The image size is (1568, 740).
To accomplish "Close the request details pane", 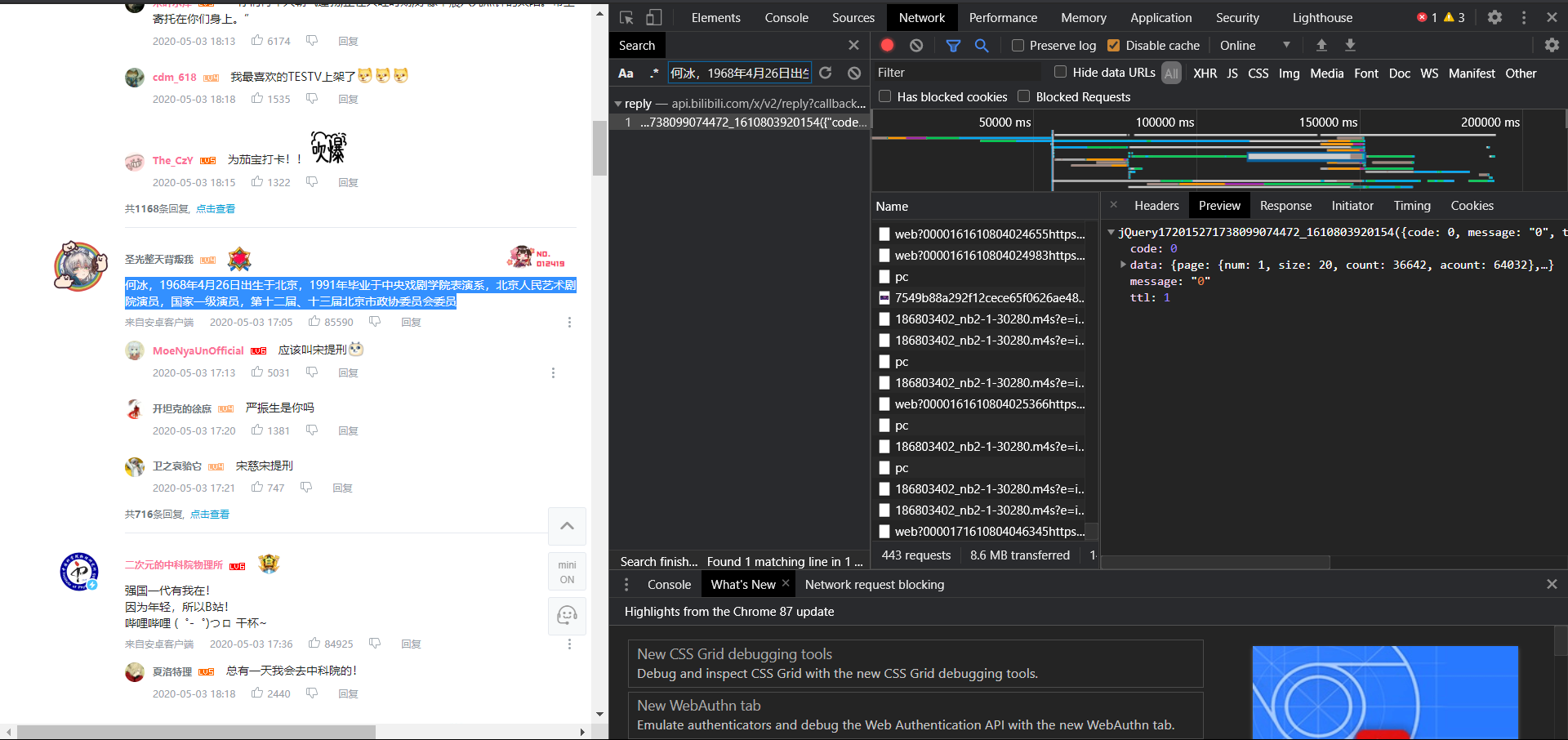I will [1113, 205].
